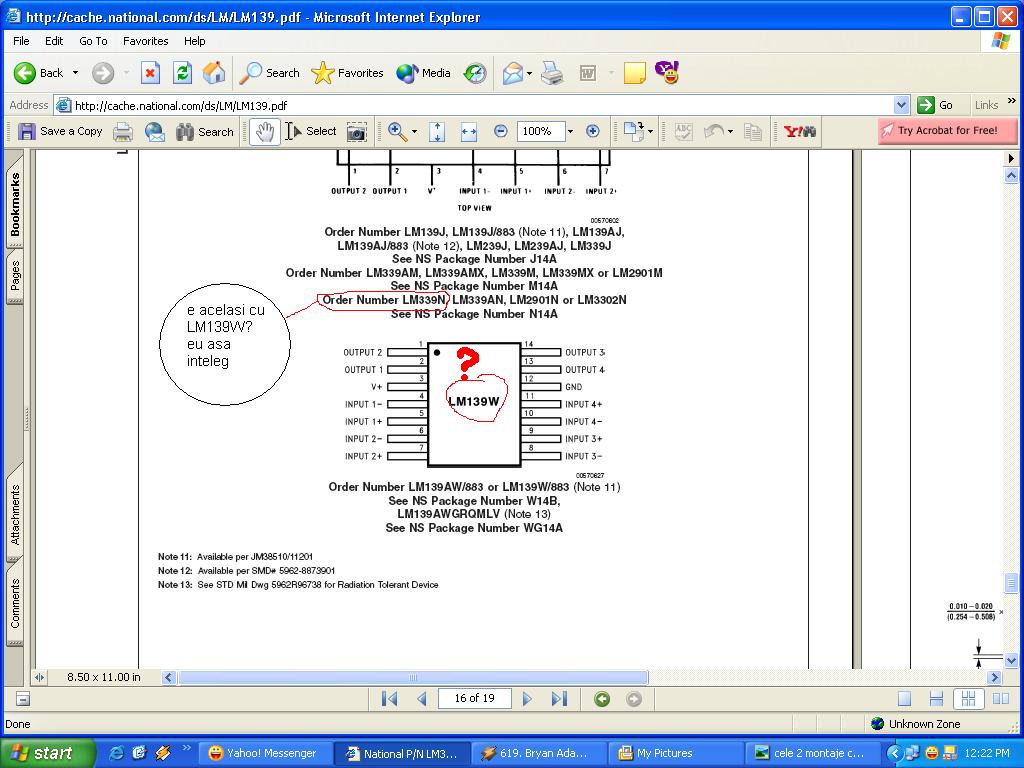The width and height of the screenshot is (1024, 768).
Task: Select the Snapshot camera tool
Action: point(356,132)
